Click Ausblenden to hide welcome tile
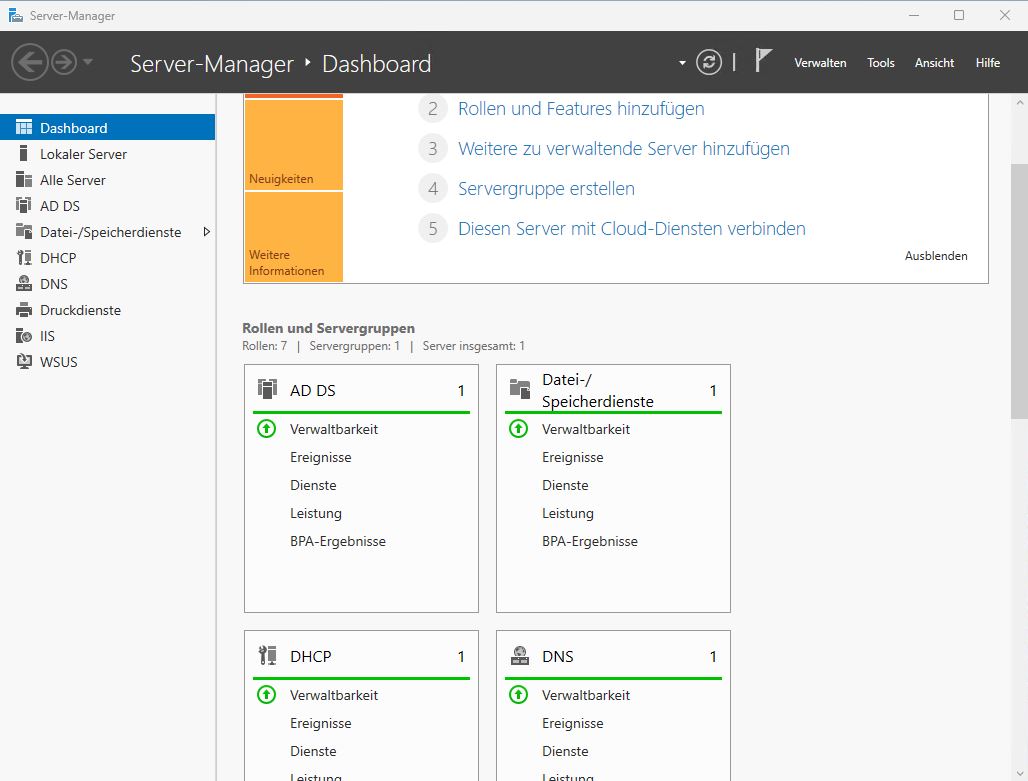 click(936, 256)
